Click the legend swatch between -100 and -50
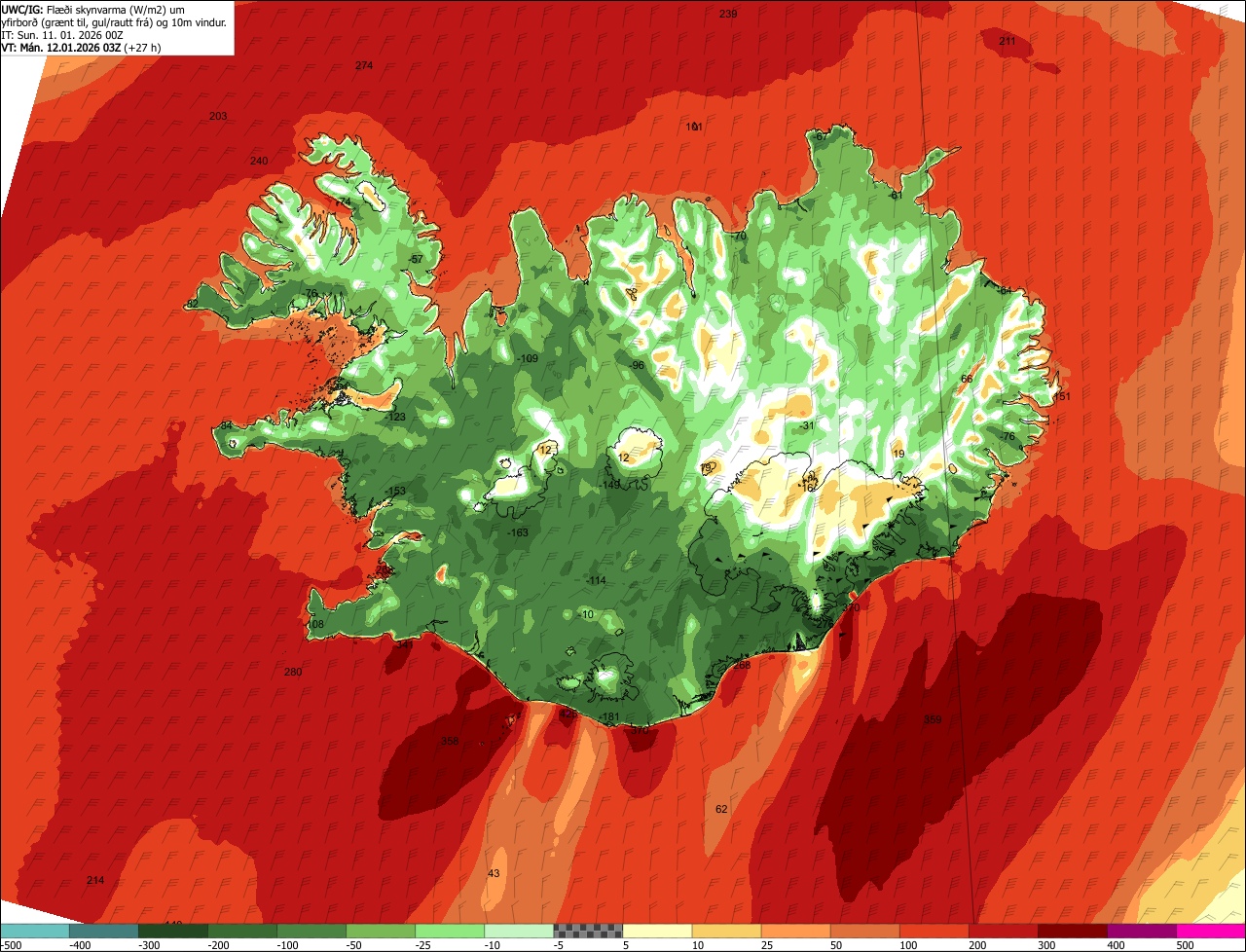Viewport: 1246px width, 952px height. click(x=311, y=930)
